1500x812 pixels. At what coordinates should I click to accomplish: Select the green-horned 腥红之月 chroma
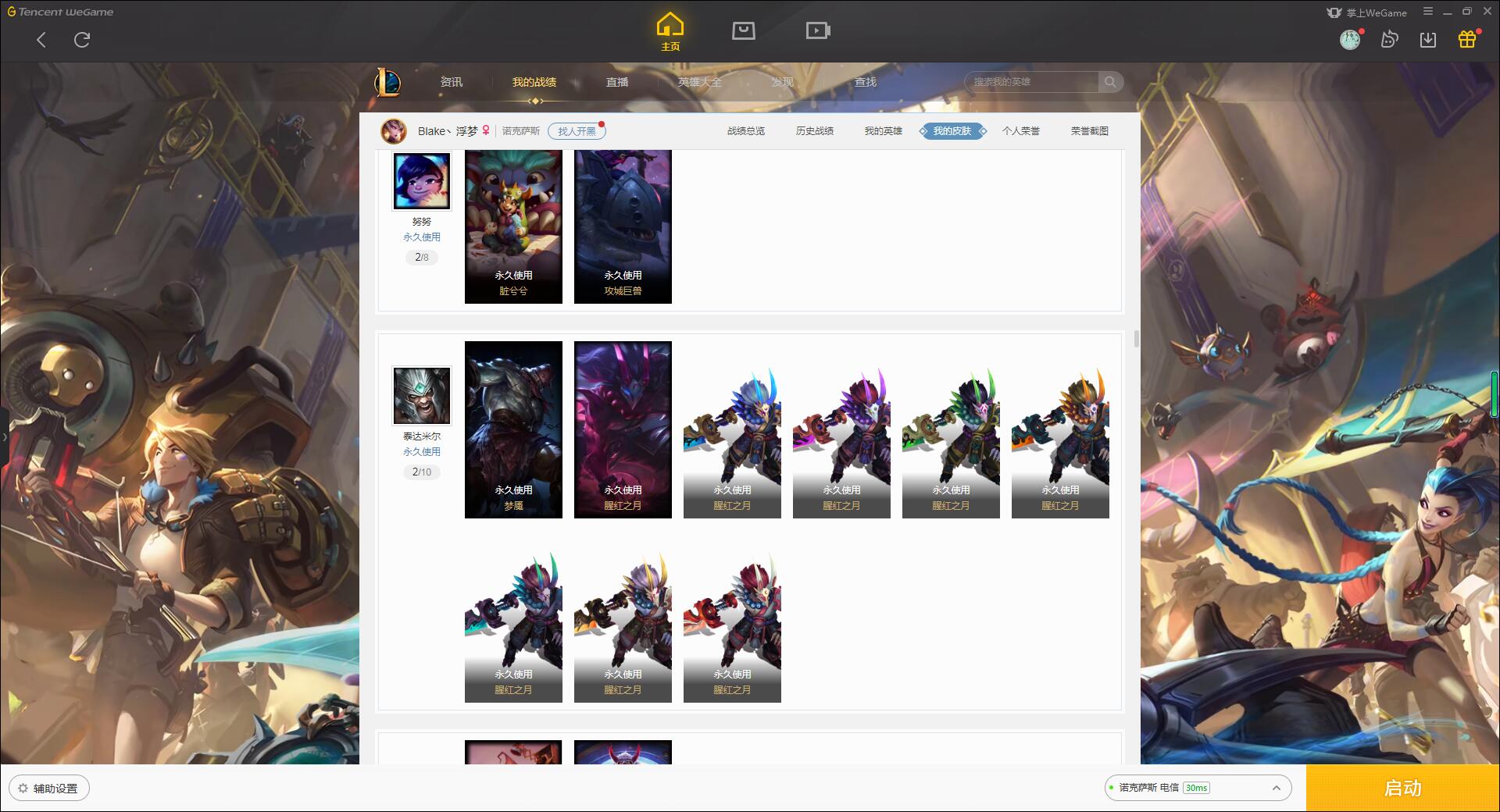[951, 441]
